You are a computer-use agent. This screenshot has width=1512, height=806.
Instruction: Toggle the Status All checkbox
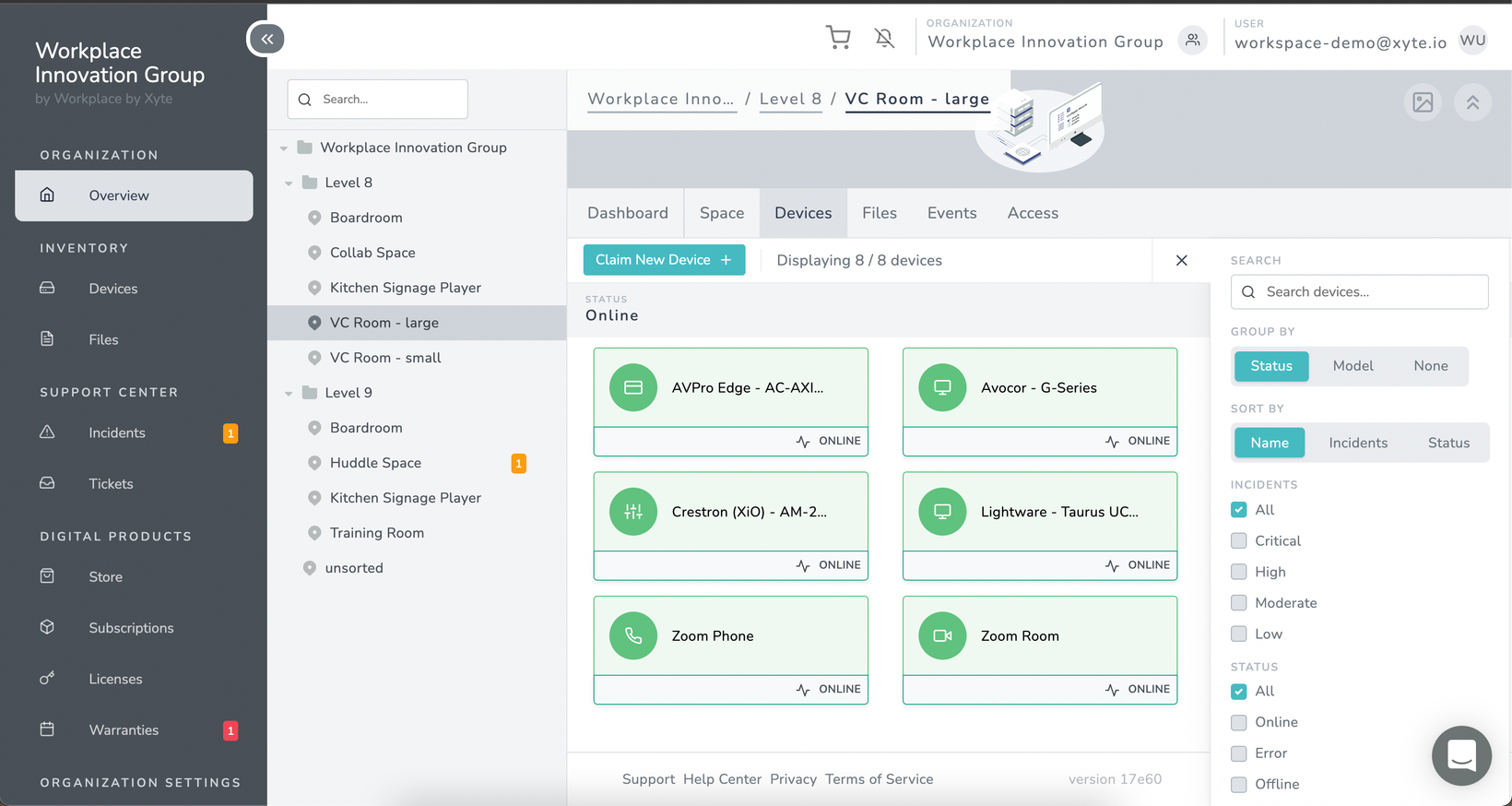[x=1239, y=692]
